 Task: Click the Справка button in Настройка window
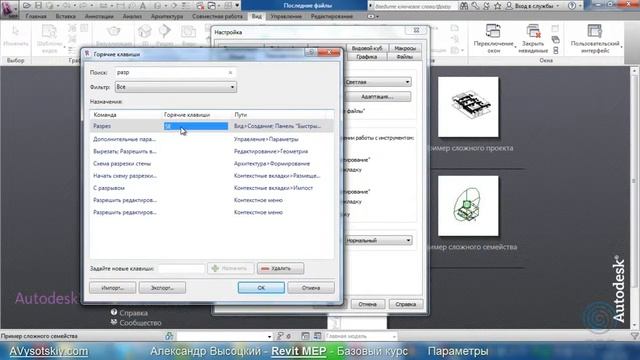click(405, 304)
